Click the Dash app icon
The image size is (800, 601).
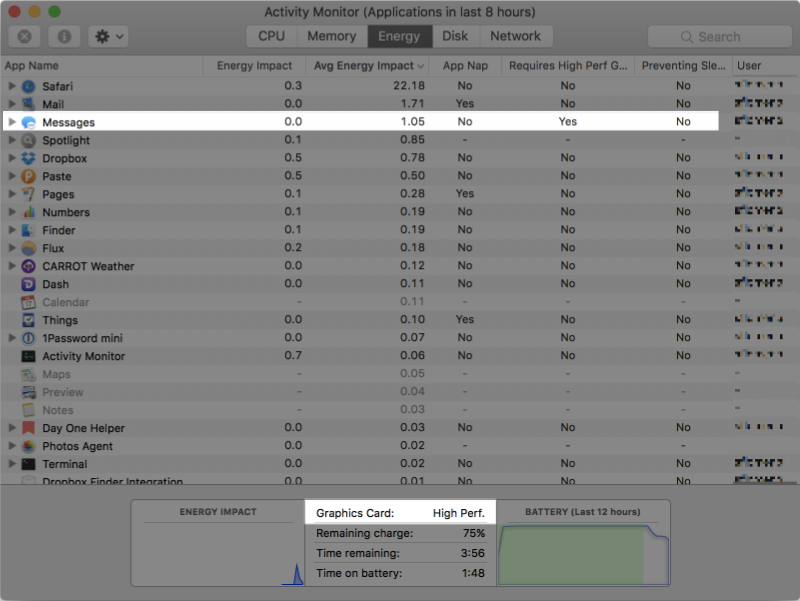coord(29,284)
